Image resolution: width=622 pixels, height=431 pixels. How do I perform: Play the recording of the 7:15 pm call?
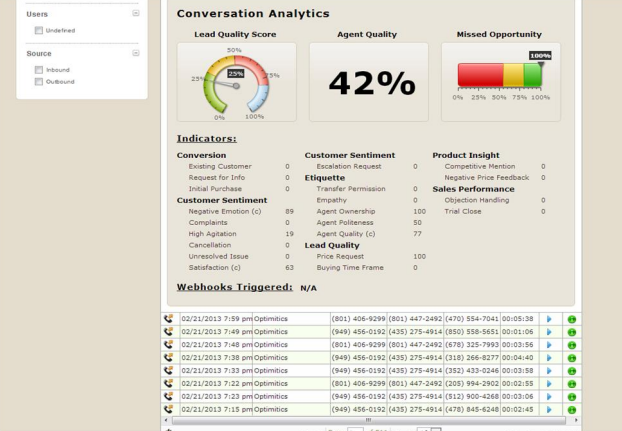point(549,410)
